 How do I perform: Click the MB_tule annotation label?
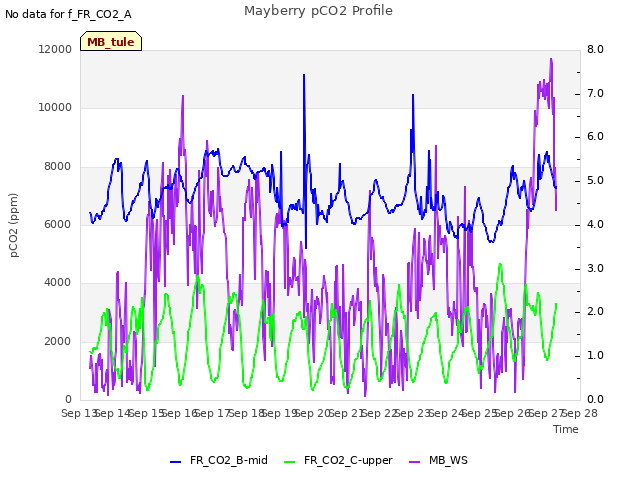pyautogui.click(x=111, y=42)
